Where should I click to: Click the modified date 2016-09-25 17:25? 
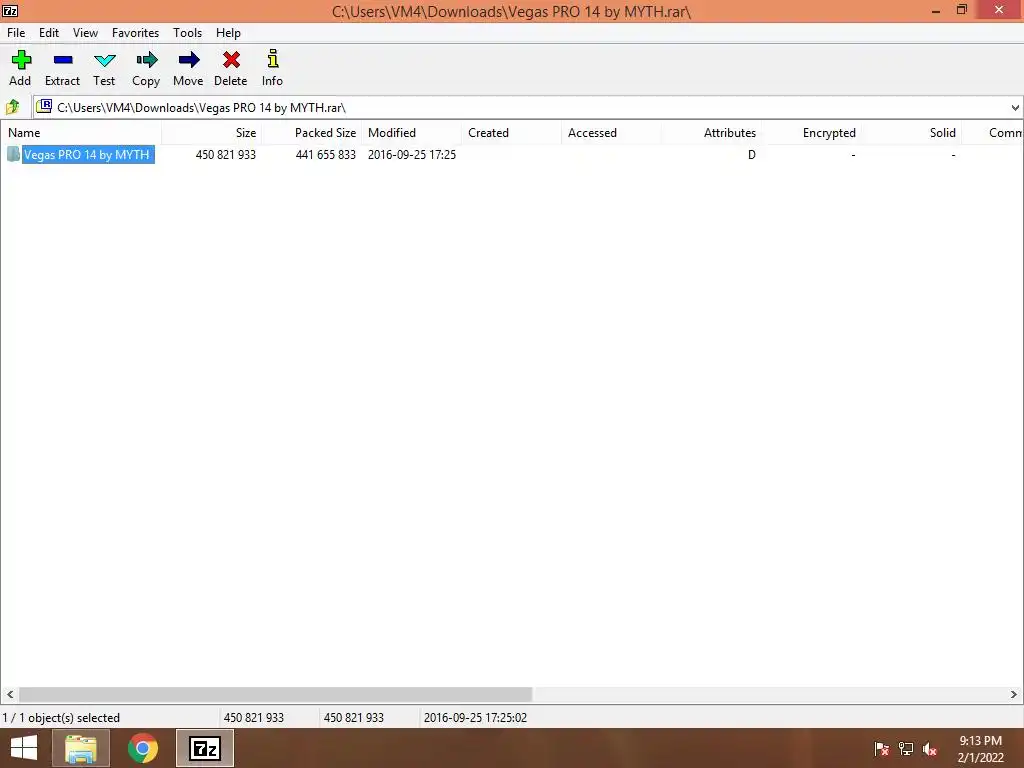coord(411,155)
